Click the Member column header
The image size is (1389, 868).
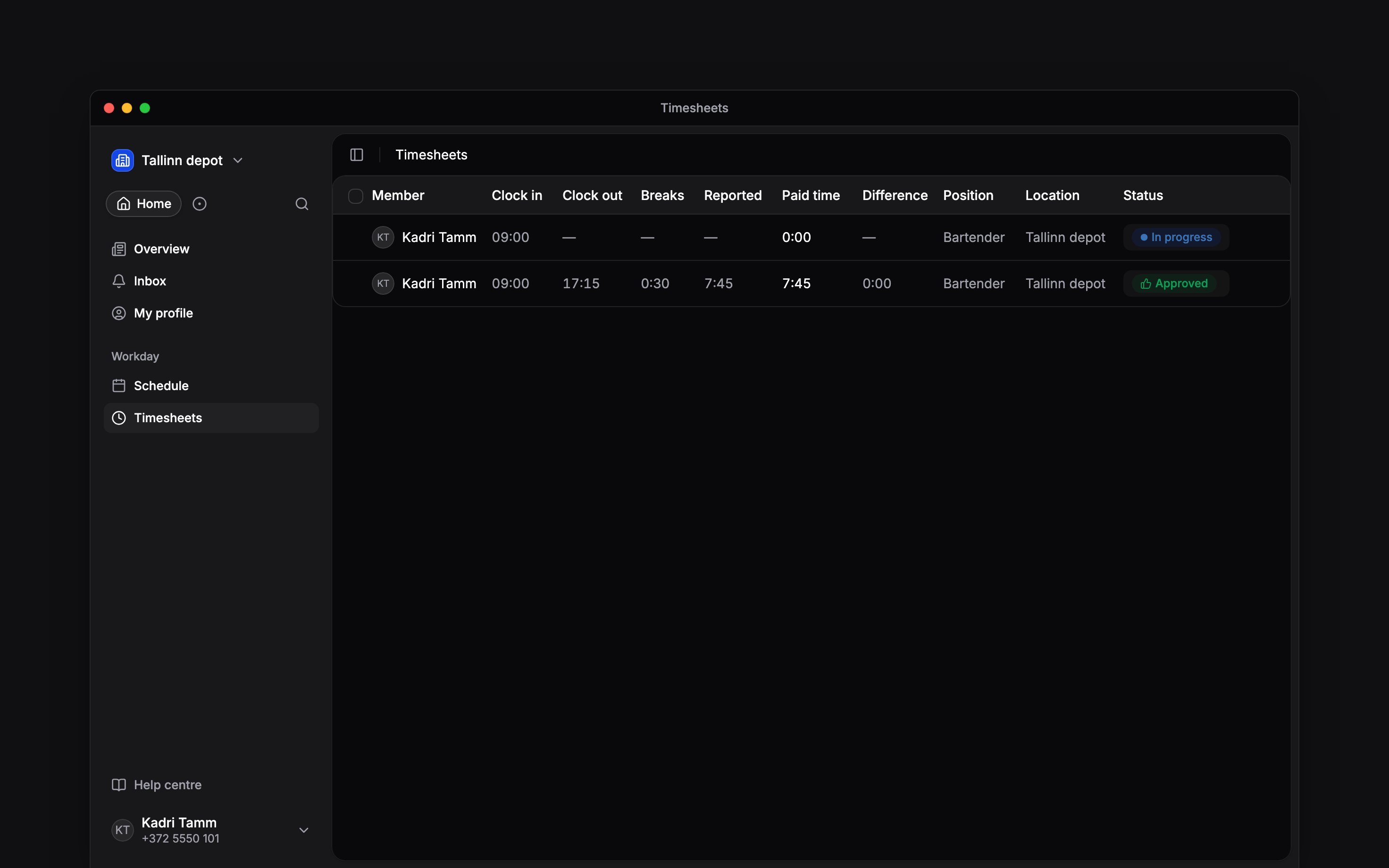pyautogui.click(x=398, y=196)
